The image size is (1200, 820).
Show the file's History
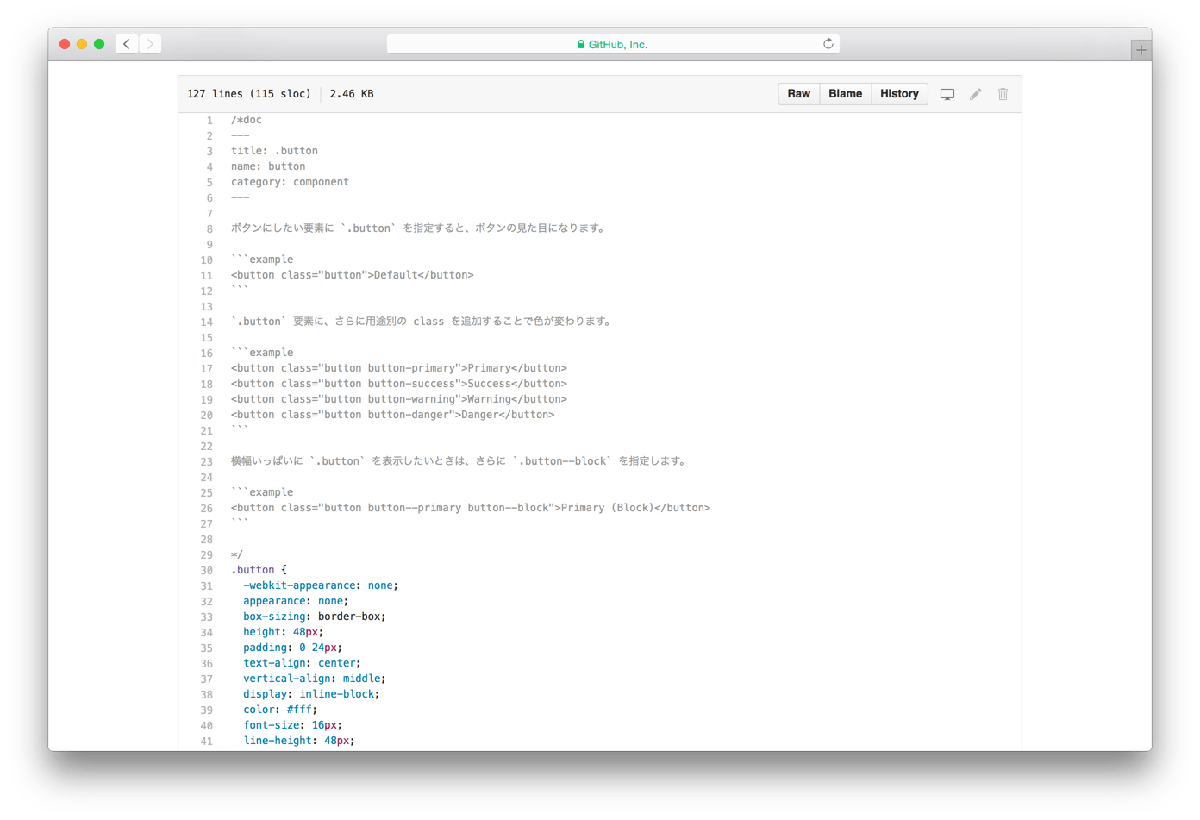click(899, 94)
